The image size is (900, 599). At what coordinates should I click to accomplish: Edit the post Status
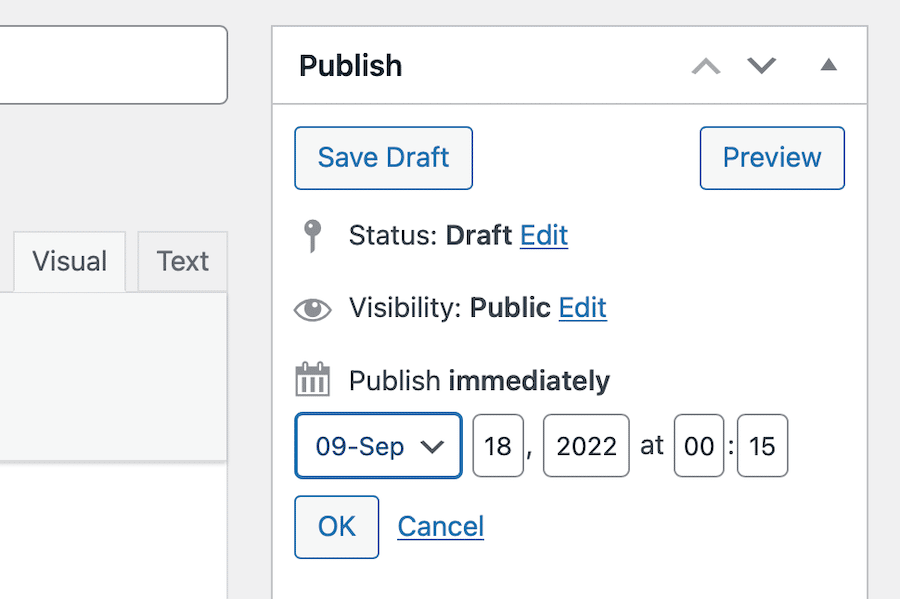pyautogui.click(x=544, y=236)
